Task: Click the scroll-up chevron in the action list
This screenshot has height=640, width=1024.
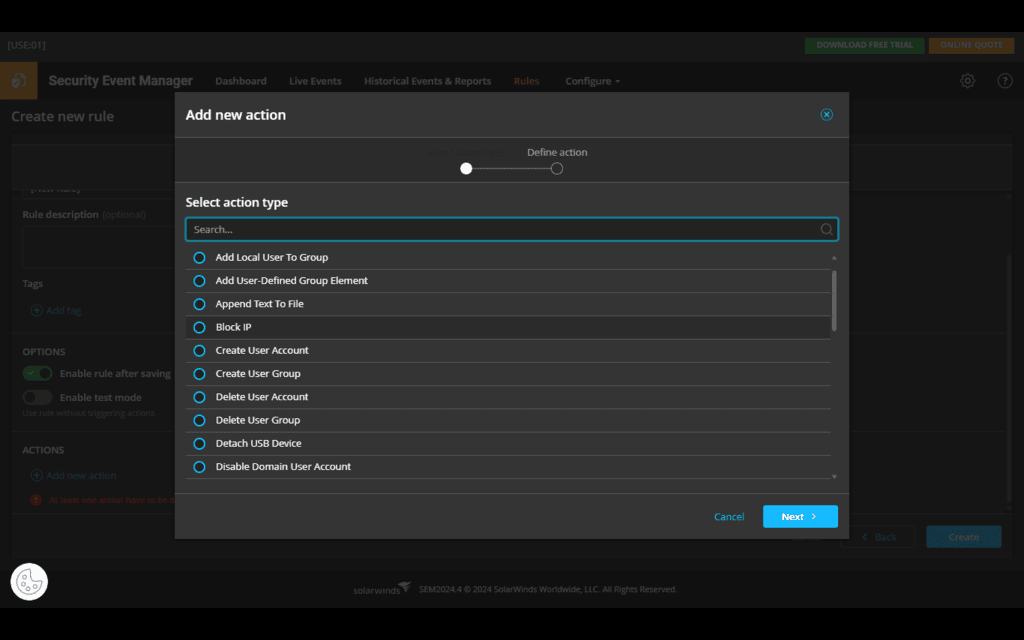Action: click(x=833, y=257)
